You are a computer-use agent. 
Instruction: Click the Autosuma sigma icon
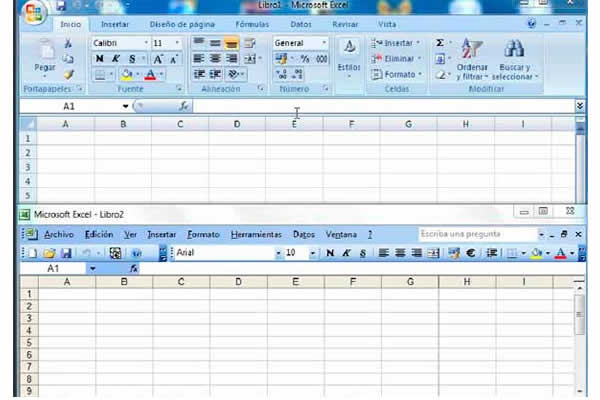click(x=440, y=44)
